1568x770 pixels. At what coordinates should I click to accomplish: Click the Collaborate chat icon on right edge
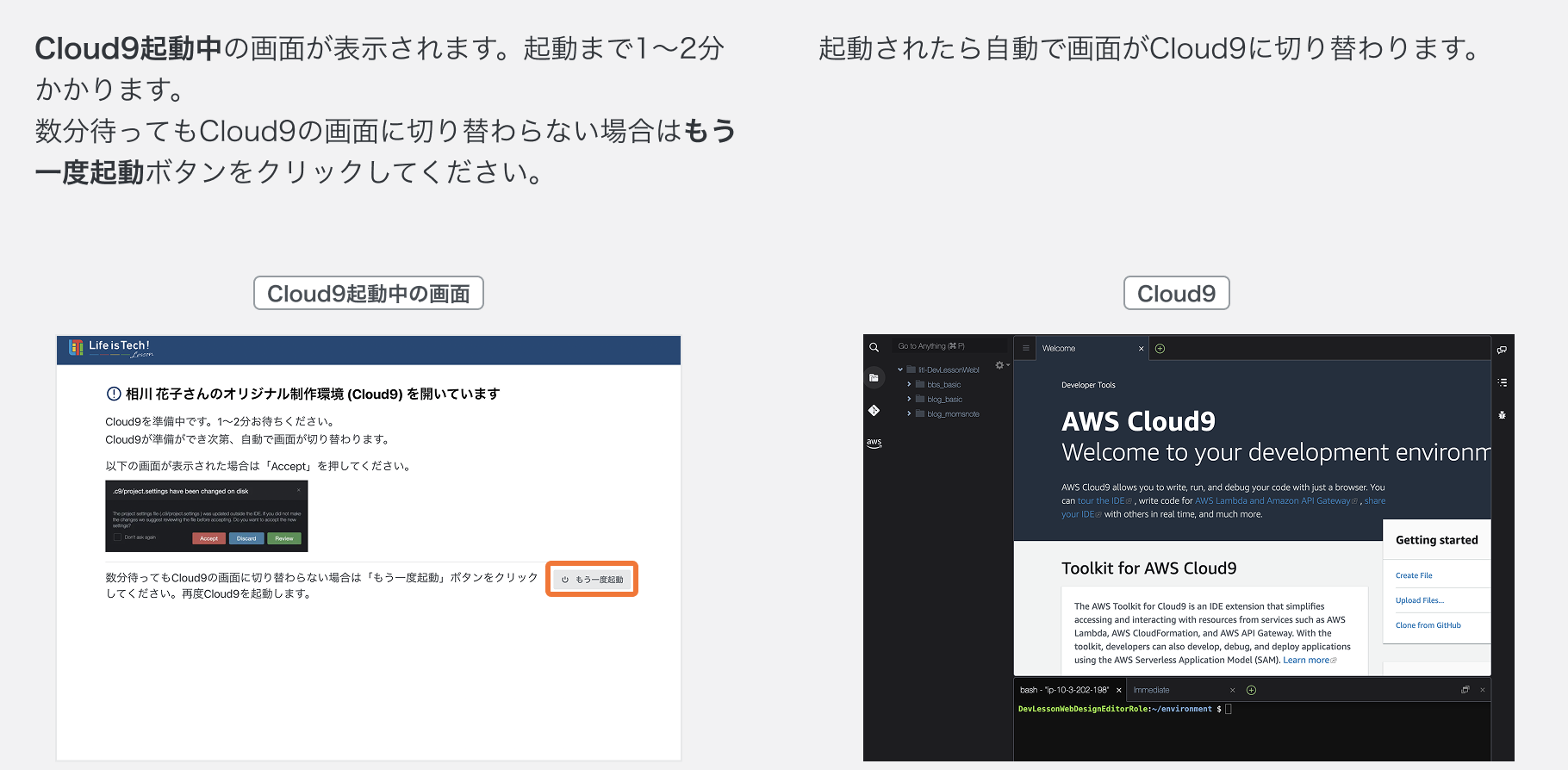tap(1502, 350)
